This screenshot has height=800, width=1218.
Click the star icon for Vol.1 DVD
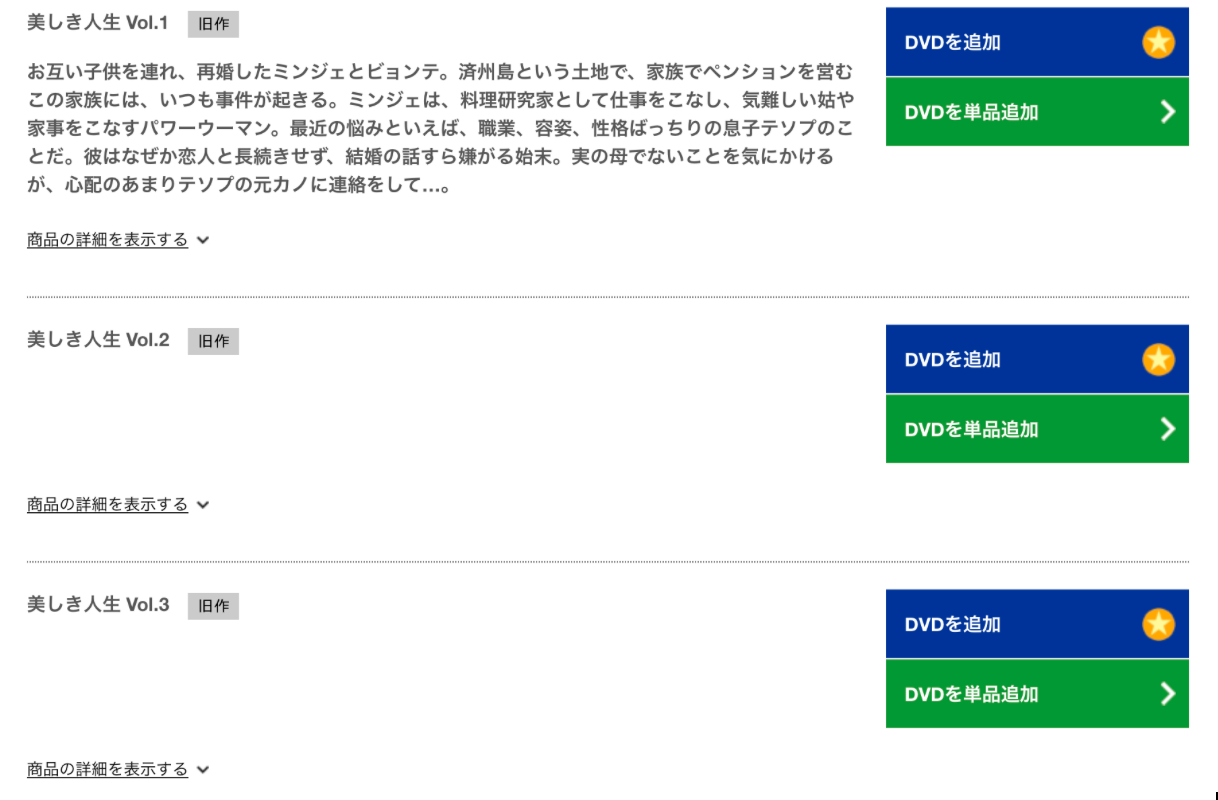1158,42
